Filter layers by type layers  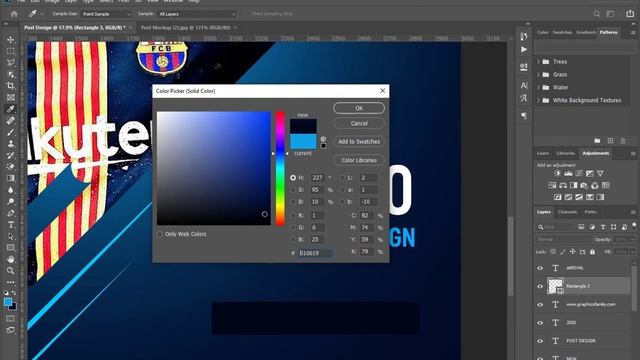click(x=603, y=227)
